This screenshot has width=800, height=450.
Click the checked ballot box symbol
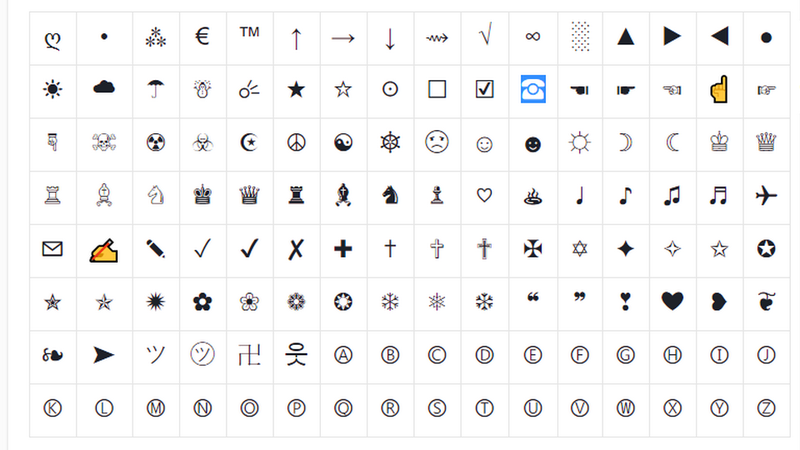pyautogui.click(x=484, y=89)
